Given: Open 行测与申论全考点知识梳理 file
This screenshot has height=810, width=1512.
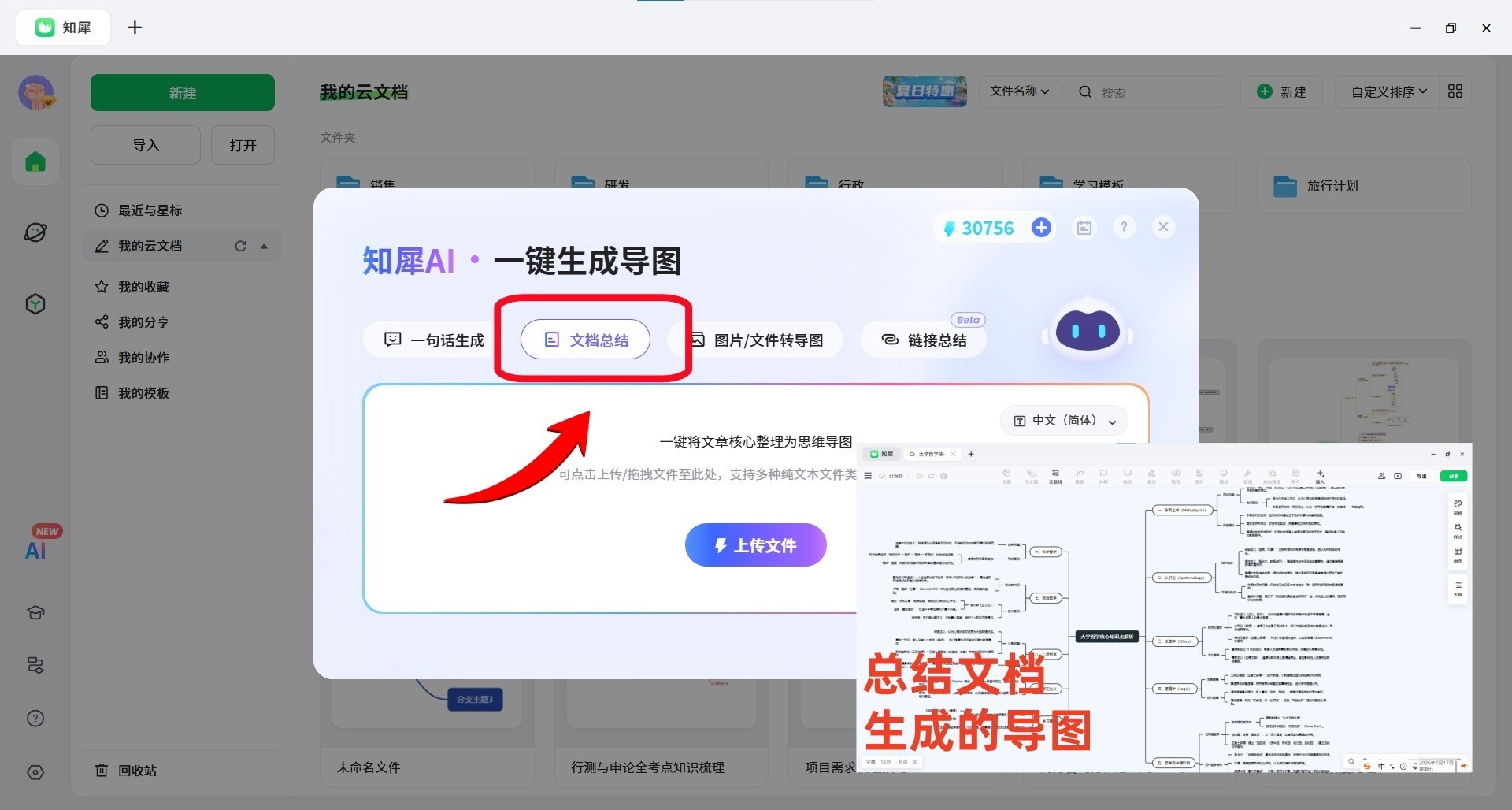Looking at the screenshot, I should (x=647, y=767).
